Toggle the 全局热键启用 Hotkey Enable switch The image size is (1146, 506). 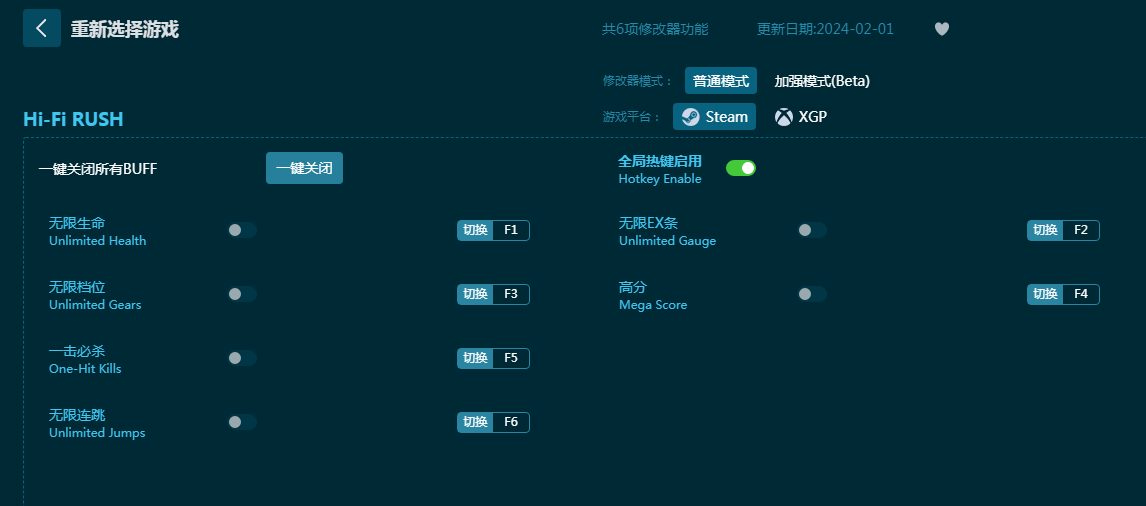pyautogui.click(x=740, y=168)
